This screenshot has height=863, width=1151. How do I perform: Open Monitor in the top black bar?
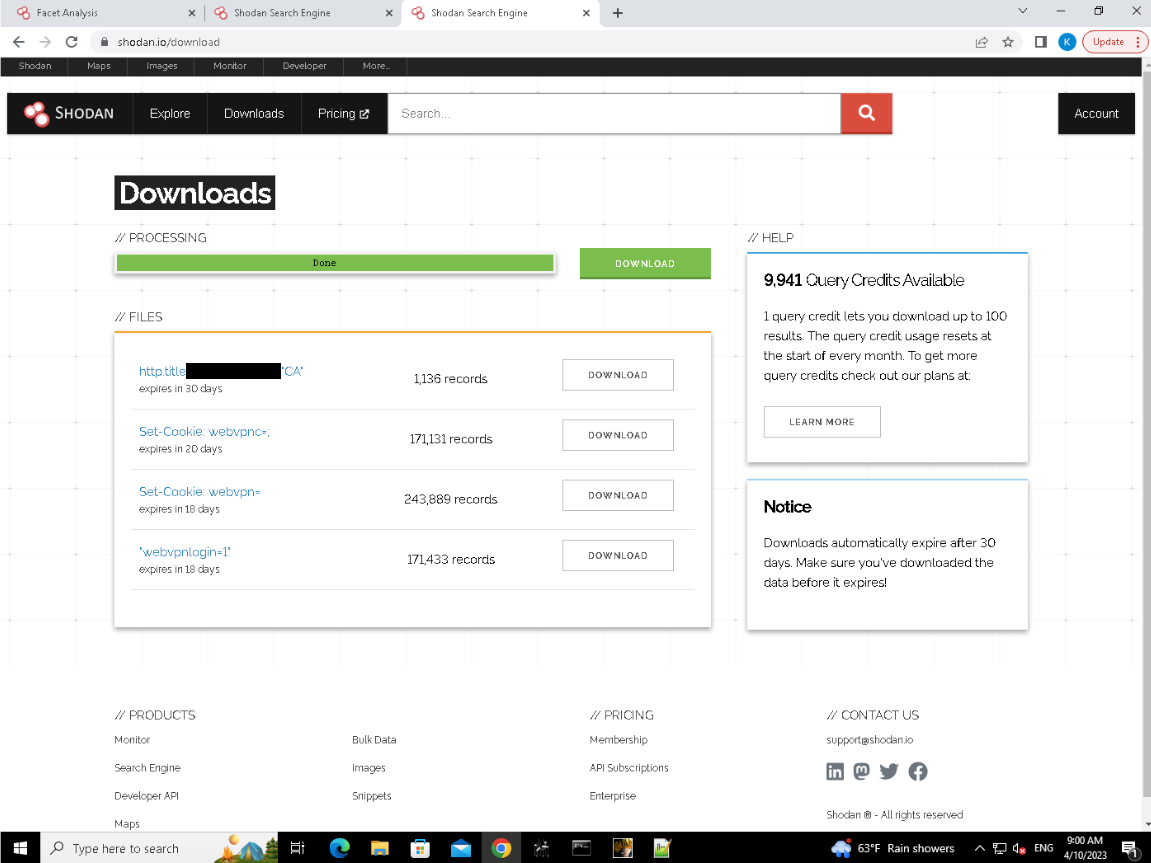[230, 66]
